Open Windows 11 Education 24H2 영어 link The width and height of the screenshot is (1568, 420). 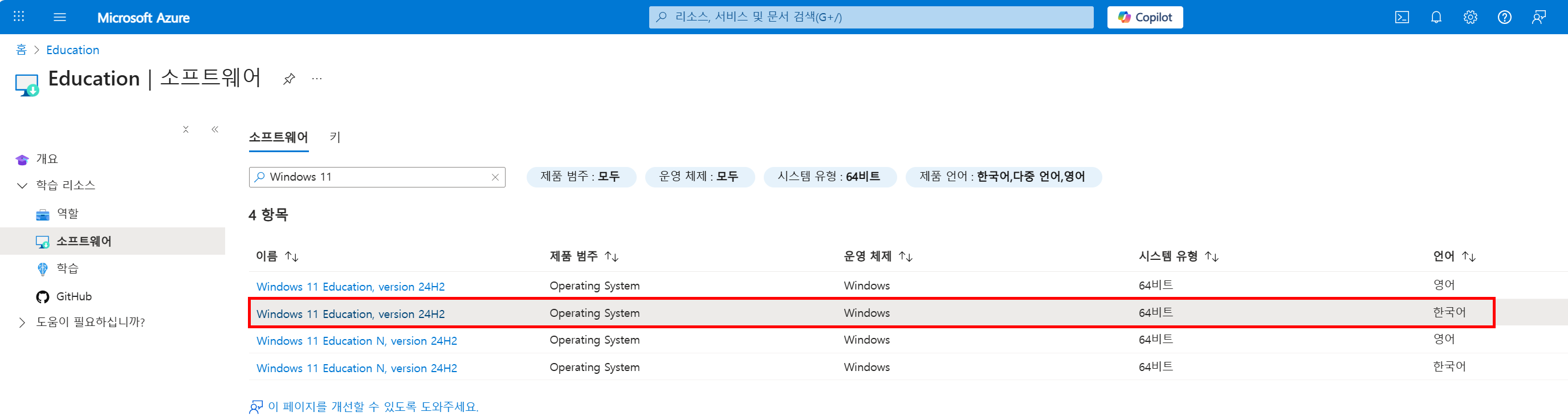click(351, 287)
